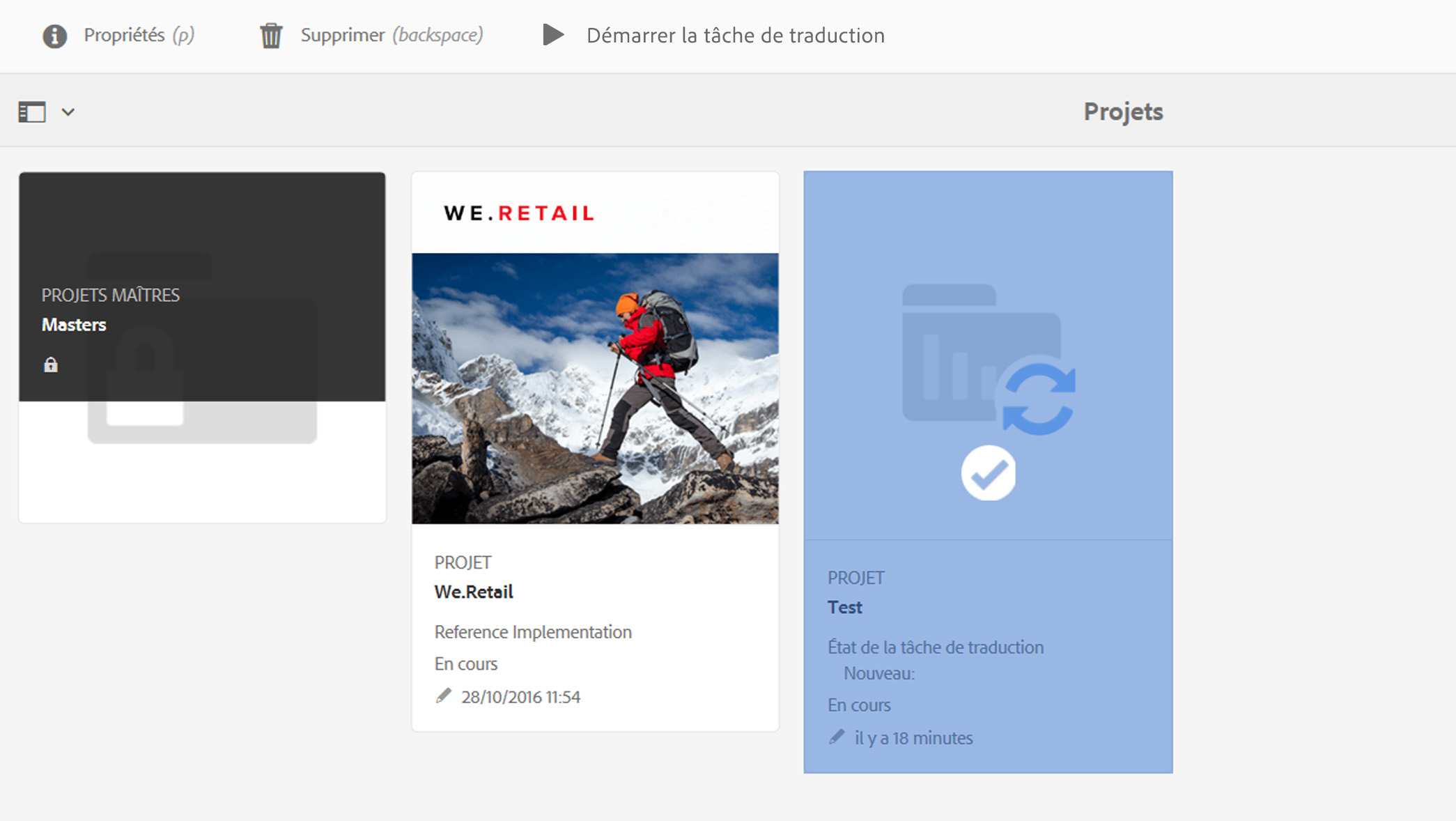This screenshot has width=1456, height=821.
Task: Expand the rail selector chevron
Action: pyautogui.click(x=68, y=112)
